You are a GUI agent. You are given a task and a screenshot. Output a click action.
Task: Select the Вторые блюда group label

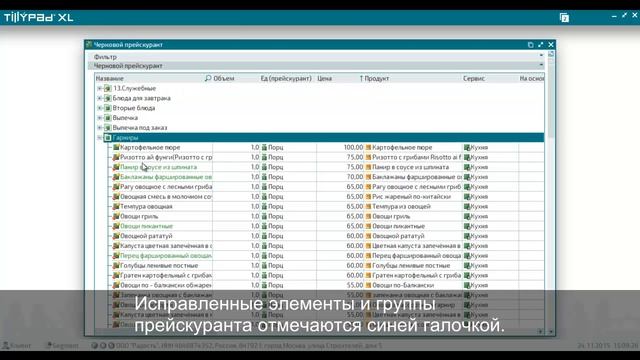pyautogui.click(x=134, y=108)
